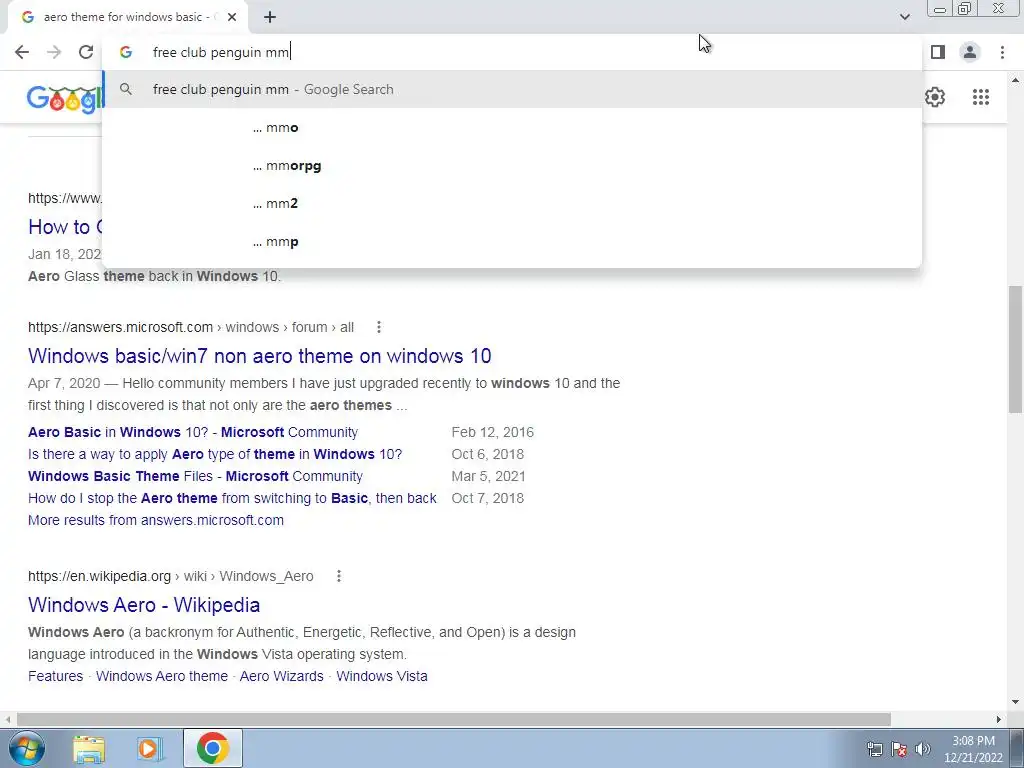Go forward using the forward arrow
This screenshot has height=768, width=1024.
pyautogui.click(x=54, y=52)
